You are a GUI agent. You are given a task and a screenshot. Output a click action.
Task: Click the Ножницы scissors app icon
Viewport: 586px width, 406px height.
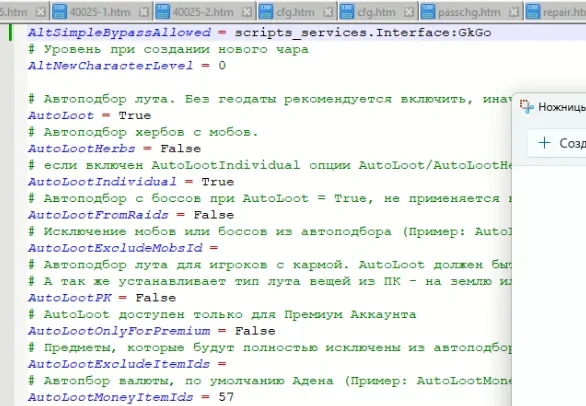(x=527, y=107)
